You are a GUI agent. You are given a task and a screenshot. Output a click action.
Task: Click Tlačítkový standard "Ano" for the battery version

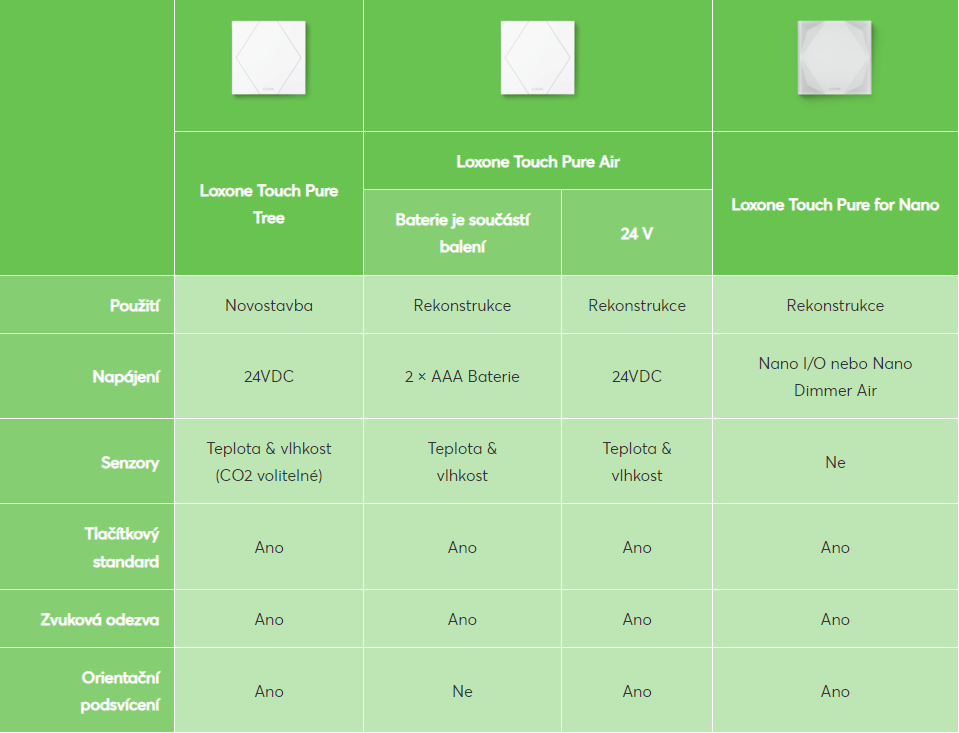point(462,547)
